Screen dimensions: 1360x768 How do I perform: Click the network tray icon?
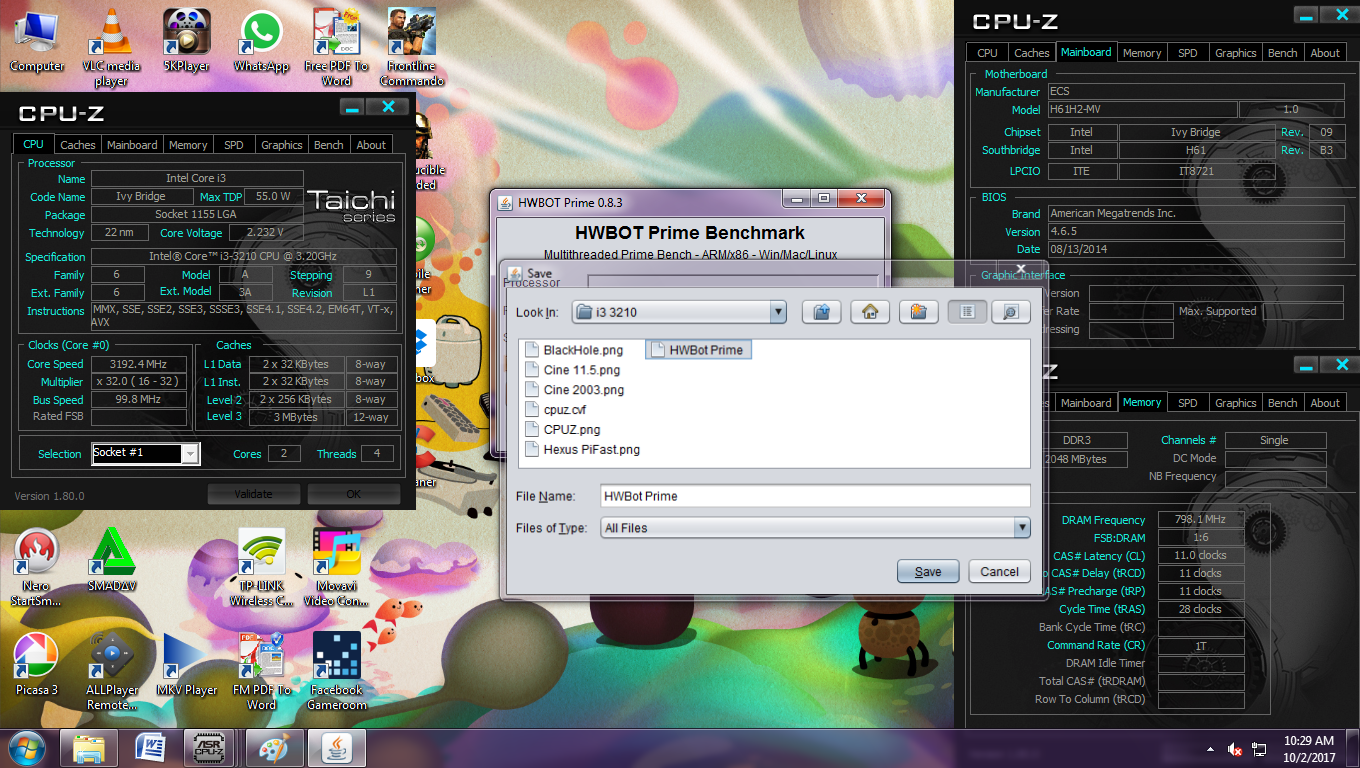1260,748
